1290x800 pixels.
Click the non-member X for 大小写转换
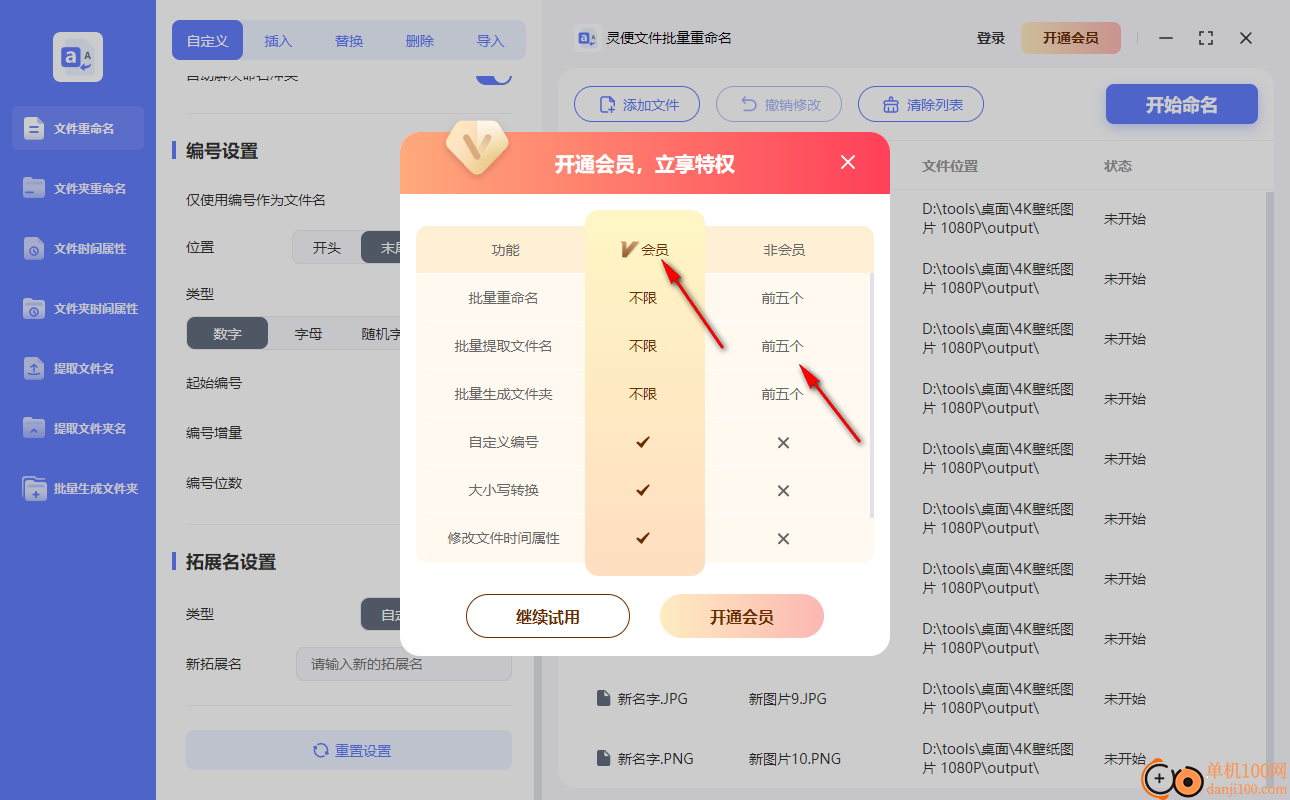[x=783, y=490]
